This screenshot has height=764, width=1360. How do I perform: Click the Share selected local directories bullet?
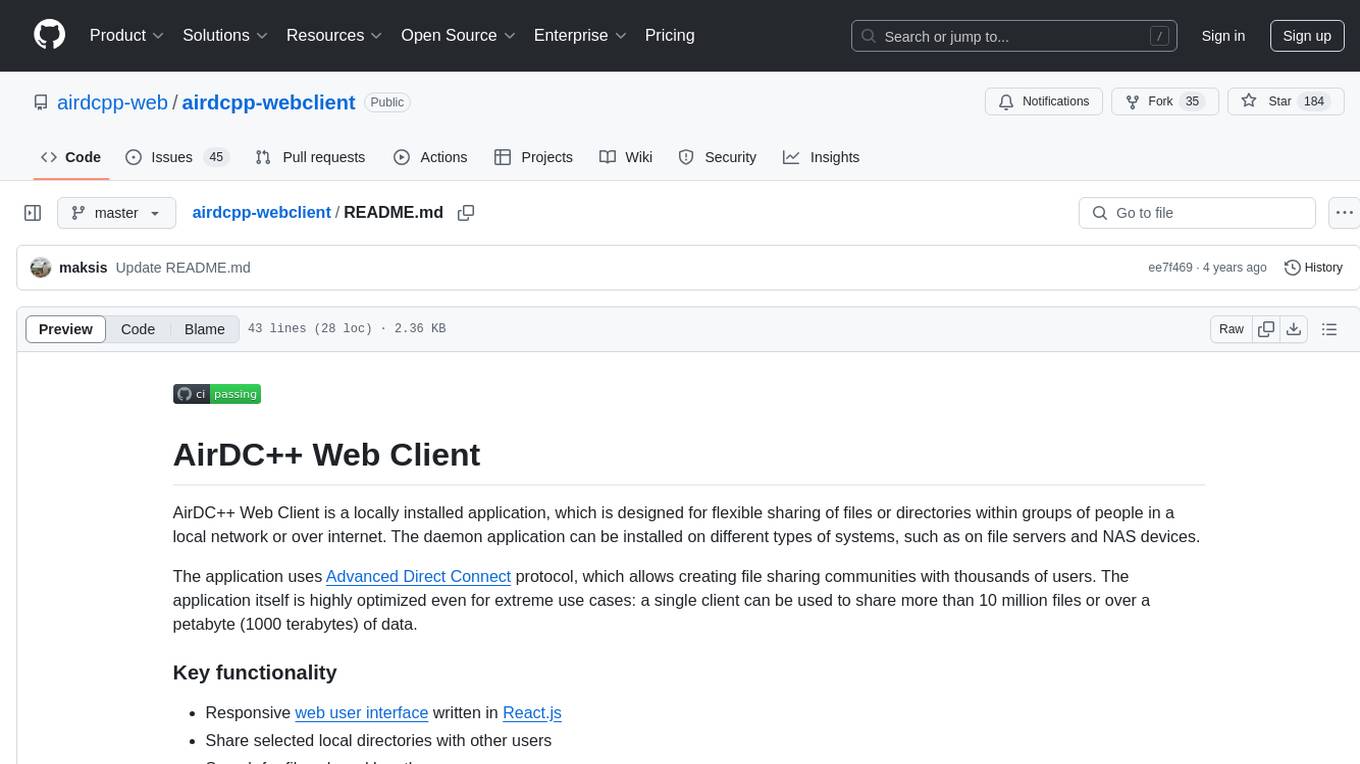point(378,740)
